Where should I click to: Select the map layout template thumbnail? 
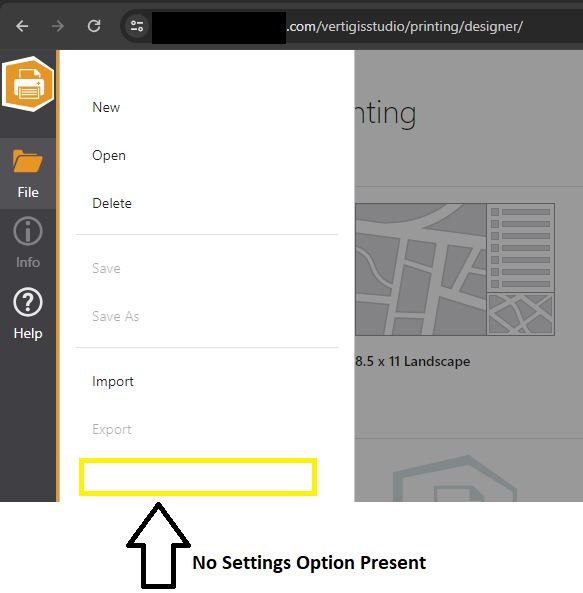tap(455, 269)
